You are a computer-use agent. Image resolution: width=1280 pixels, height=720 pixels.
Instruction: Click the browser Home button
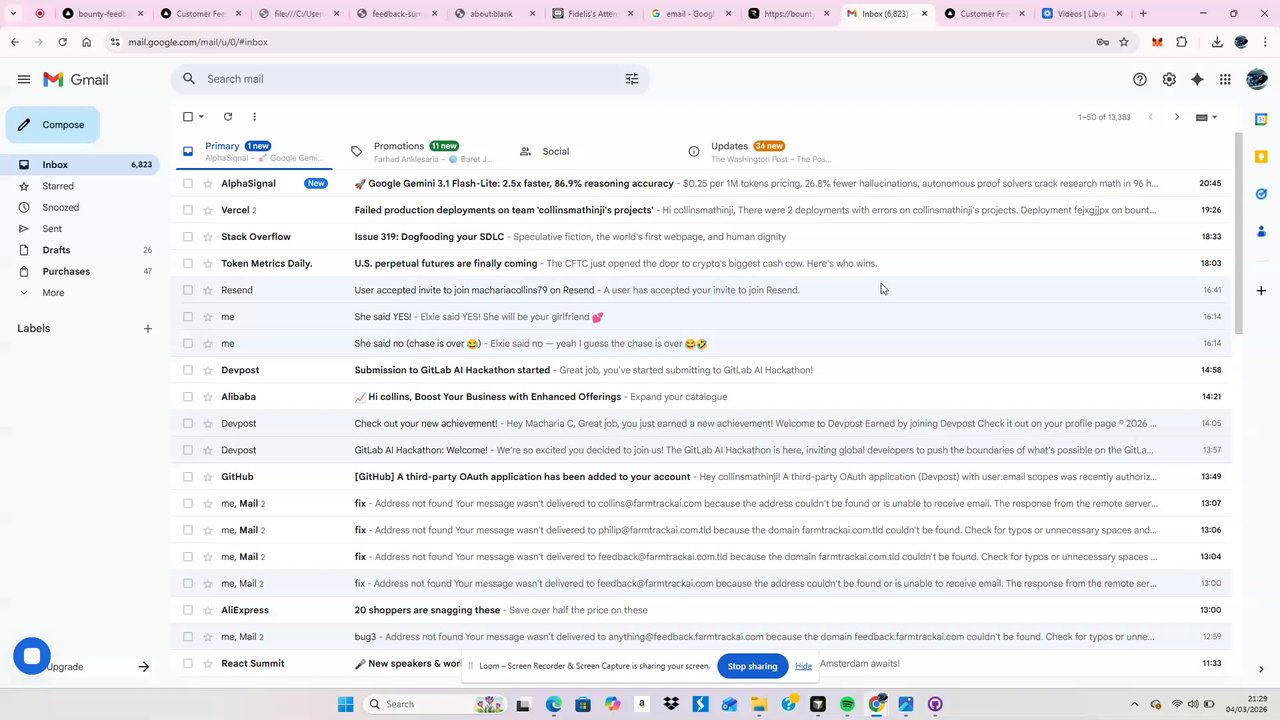(x=87, y=42)
